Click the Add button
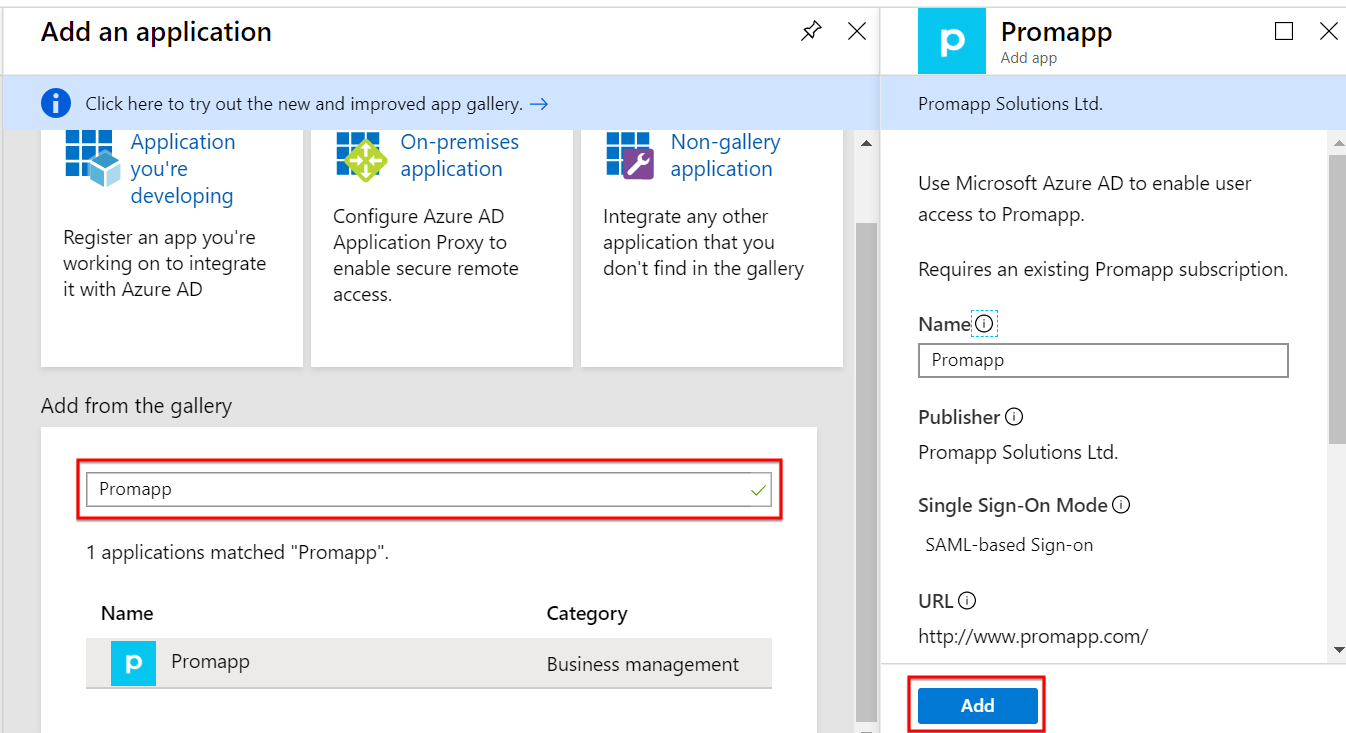1346x733 pixels. pyautogui.click(x=977, y=705)
